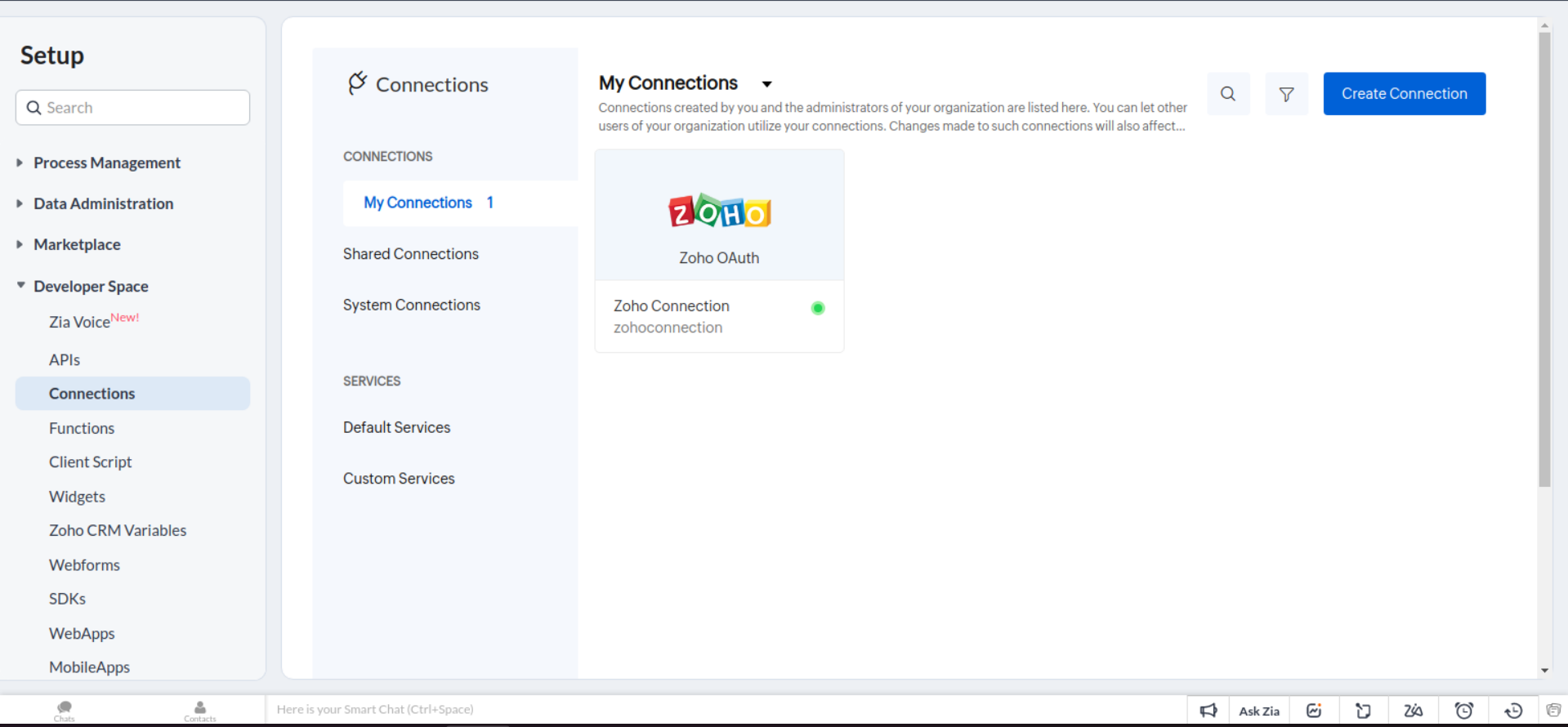
Task: Select Shared Connections
Action: (411, 254)
